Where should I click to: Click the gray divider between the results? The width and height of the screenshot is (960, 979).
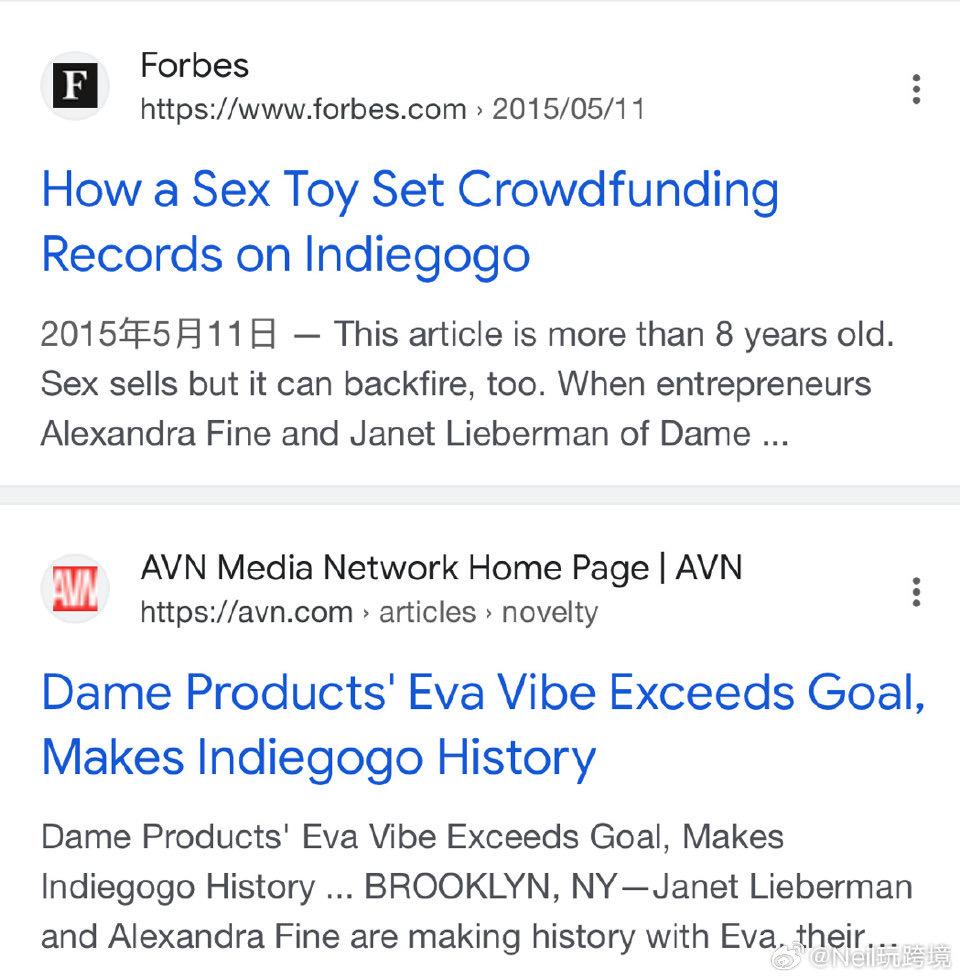pyautogui.click(x=480, y=495)
